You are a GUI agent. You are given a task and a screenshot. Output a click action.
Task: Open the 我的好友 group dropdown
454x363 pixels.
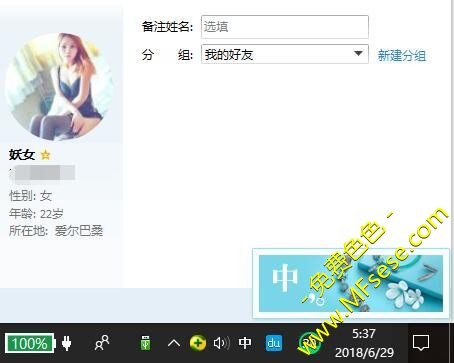[x=285, y=54]
